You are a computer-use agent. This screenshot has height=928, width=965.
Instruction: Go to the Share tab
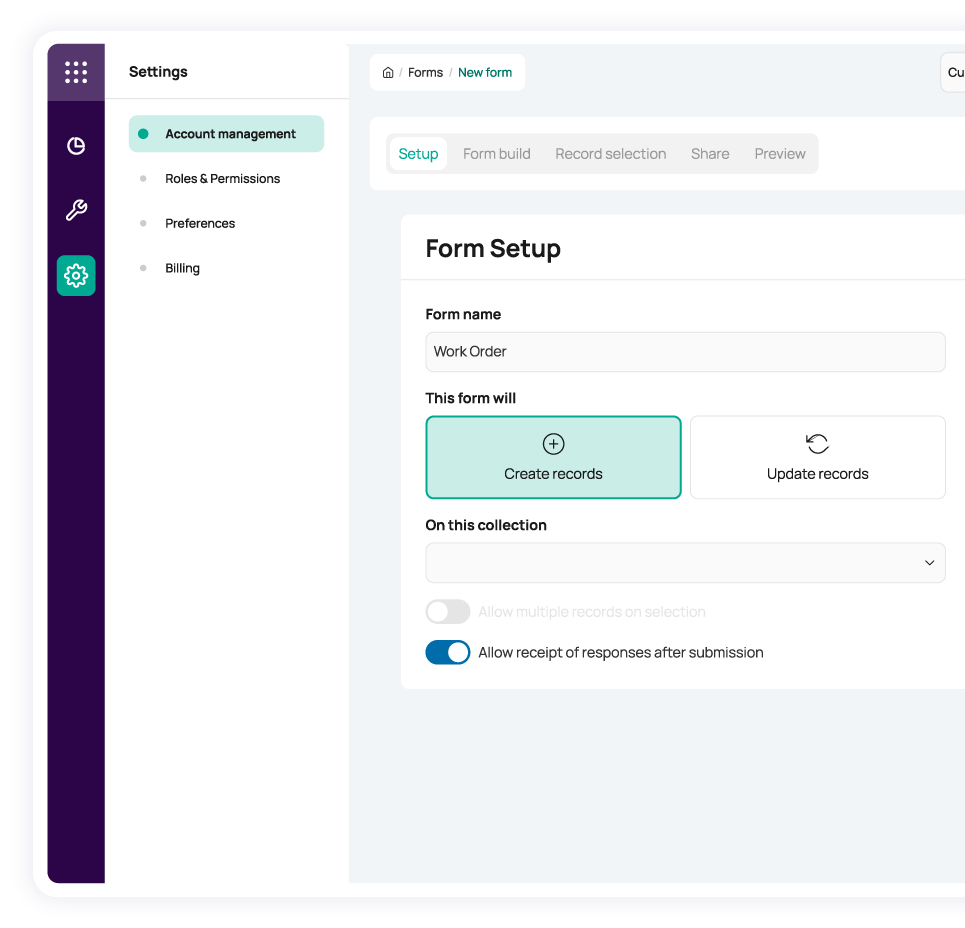point(709,154)
